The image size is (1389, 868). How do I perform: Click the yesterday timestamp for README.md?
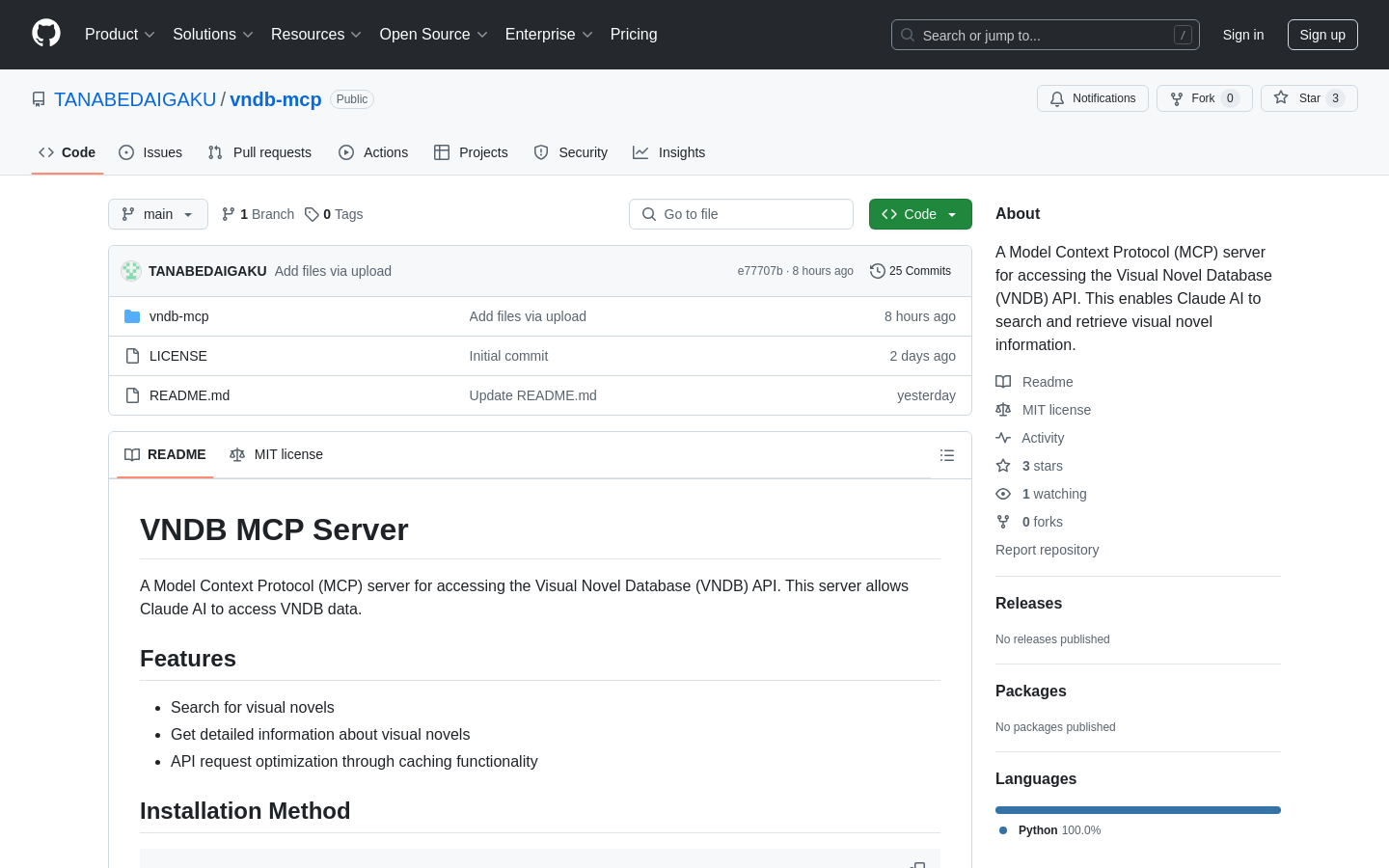coord(926,395)
